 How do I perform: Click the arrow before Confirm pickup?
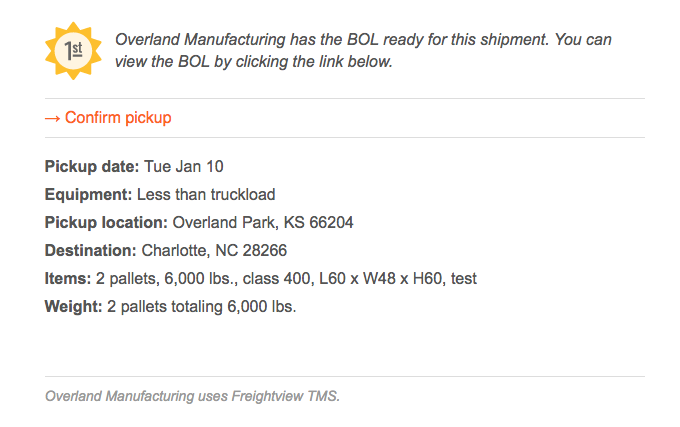pyautogui.click(x=52, y=118)
